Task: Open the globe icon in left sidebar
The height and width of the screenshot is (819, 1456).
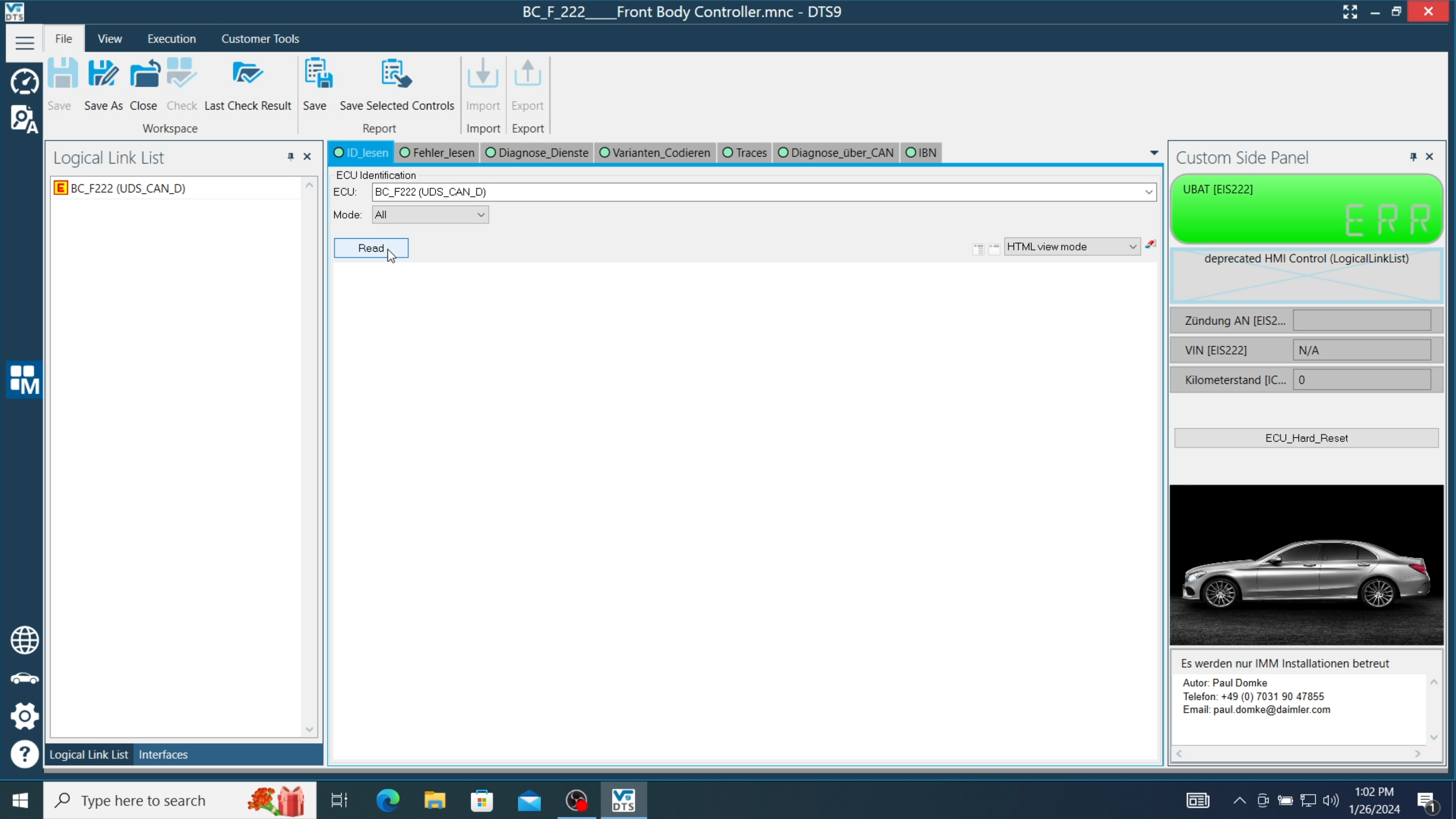Action: 24,640
